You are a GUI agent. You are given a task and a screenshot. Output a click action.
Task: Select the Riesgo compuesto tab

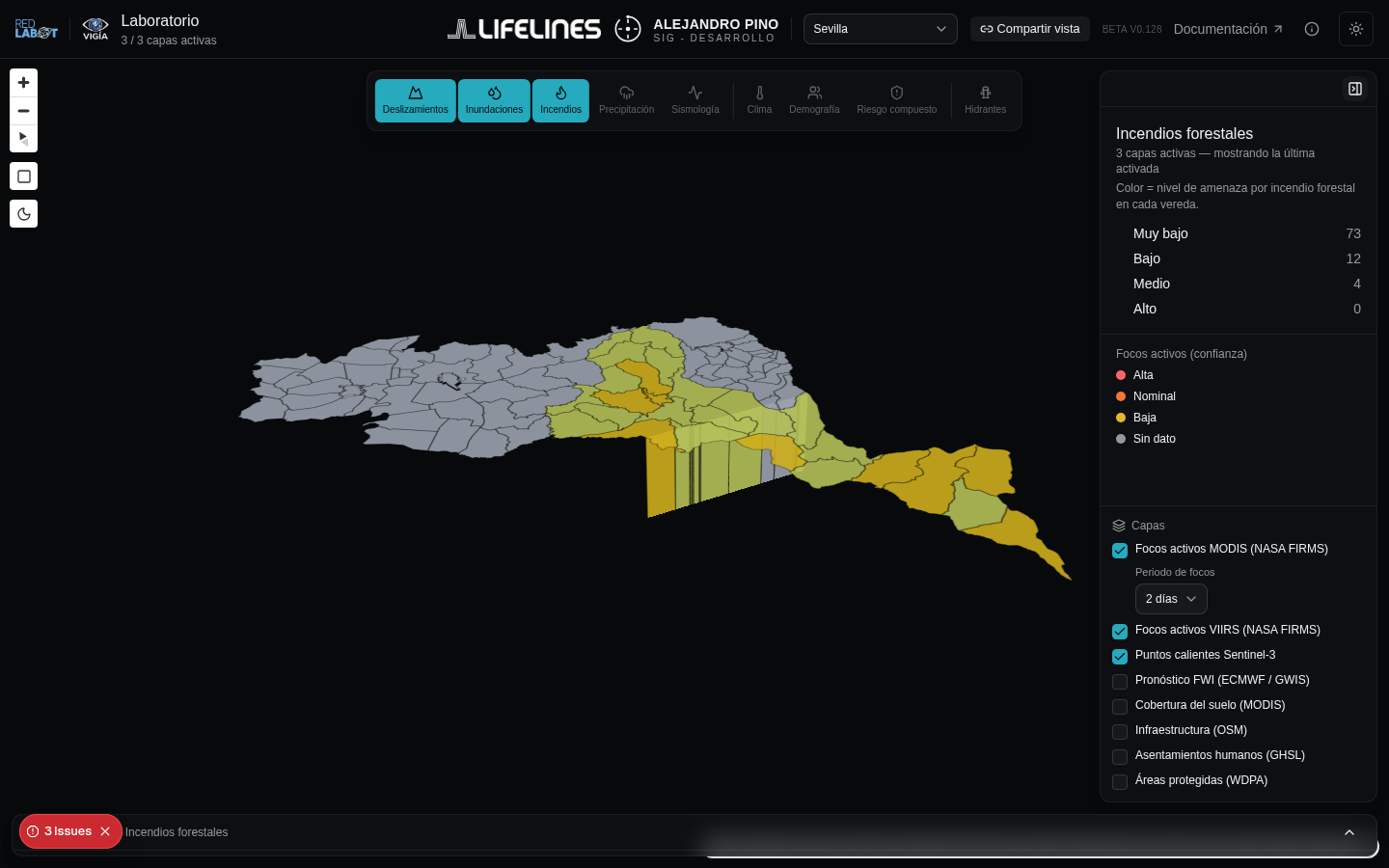(897, 100)
